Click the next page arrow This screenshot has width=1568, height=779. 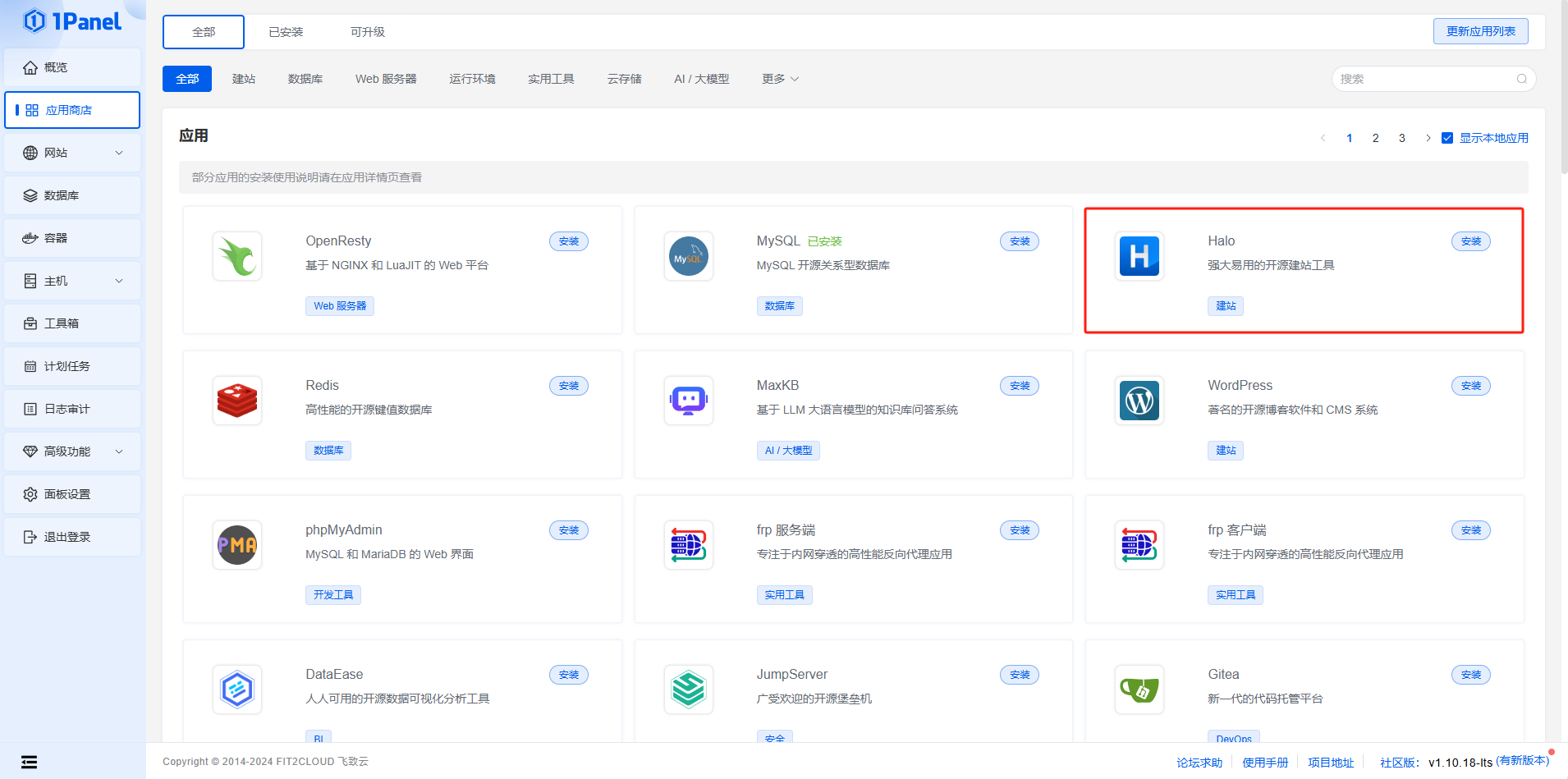[1428, 138]
